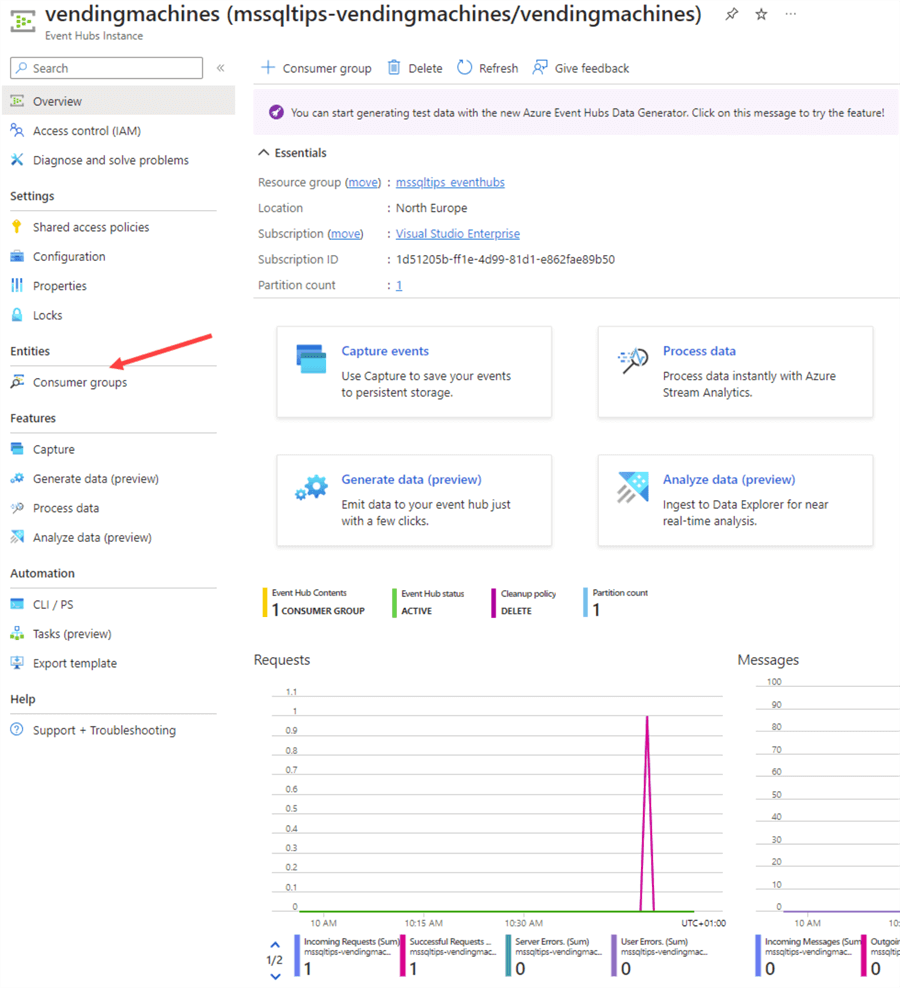
Task: Open Diagnose and solve problems
Action: click(111, 160)
